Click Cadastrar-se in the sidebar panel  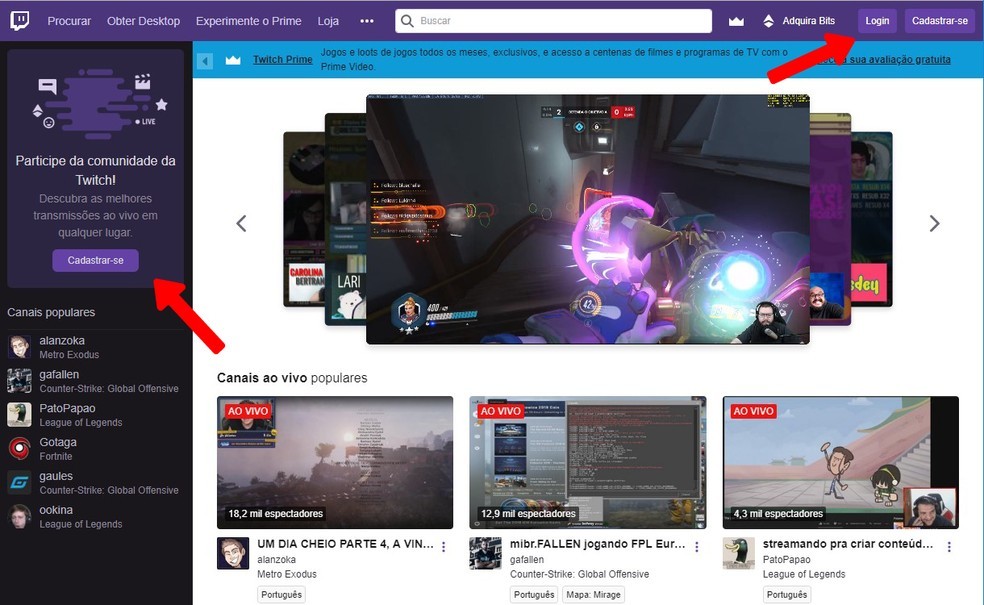click(95, 260)
